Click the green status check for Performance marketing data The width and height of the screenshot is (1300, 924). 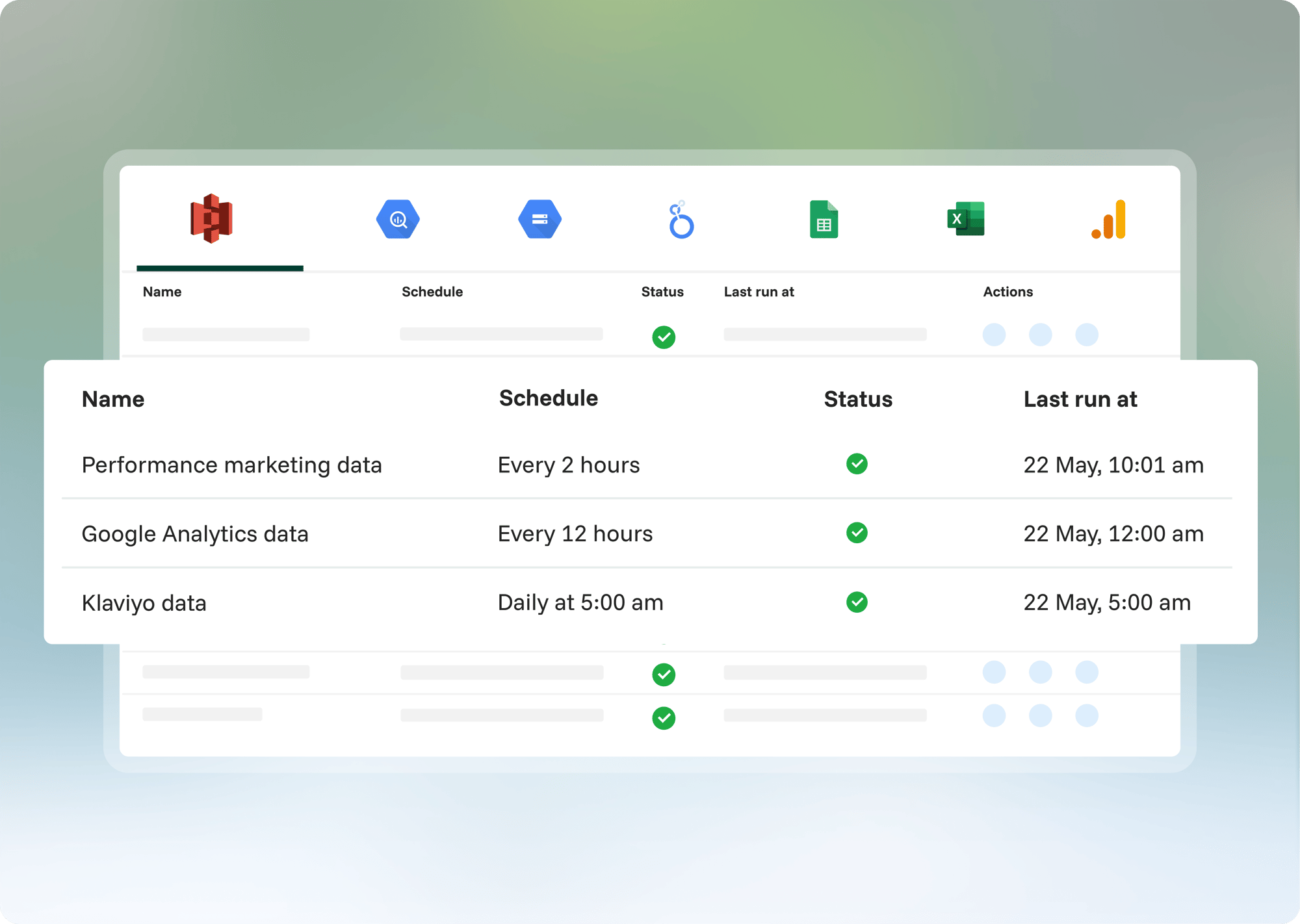pos(857,464)
